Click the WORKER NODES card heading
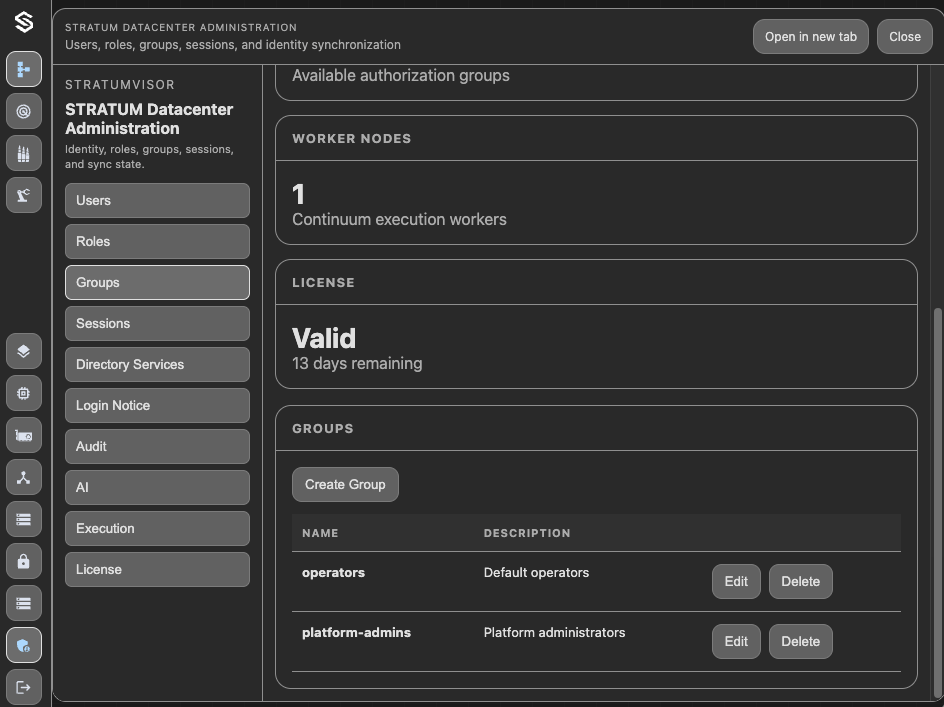Viewport: 944px width, 707px height. (x=352, y=139)
